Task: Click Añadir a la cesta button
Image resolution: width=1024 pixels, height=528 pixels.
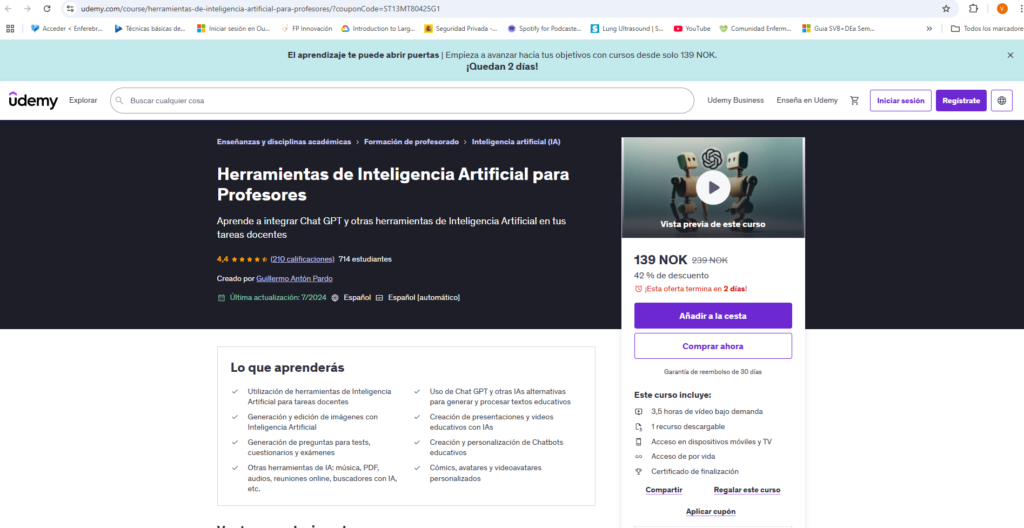Action: tap(712, 316)
